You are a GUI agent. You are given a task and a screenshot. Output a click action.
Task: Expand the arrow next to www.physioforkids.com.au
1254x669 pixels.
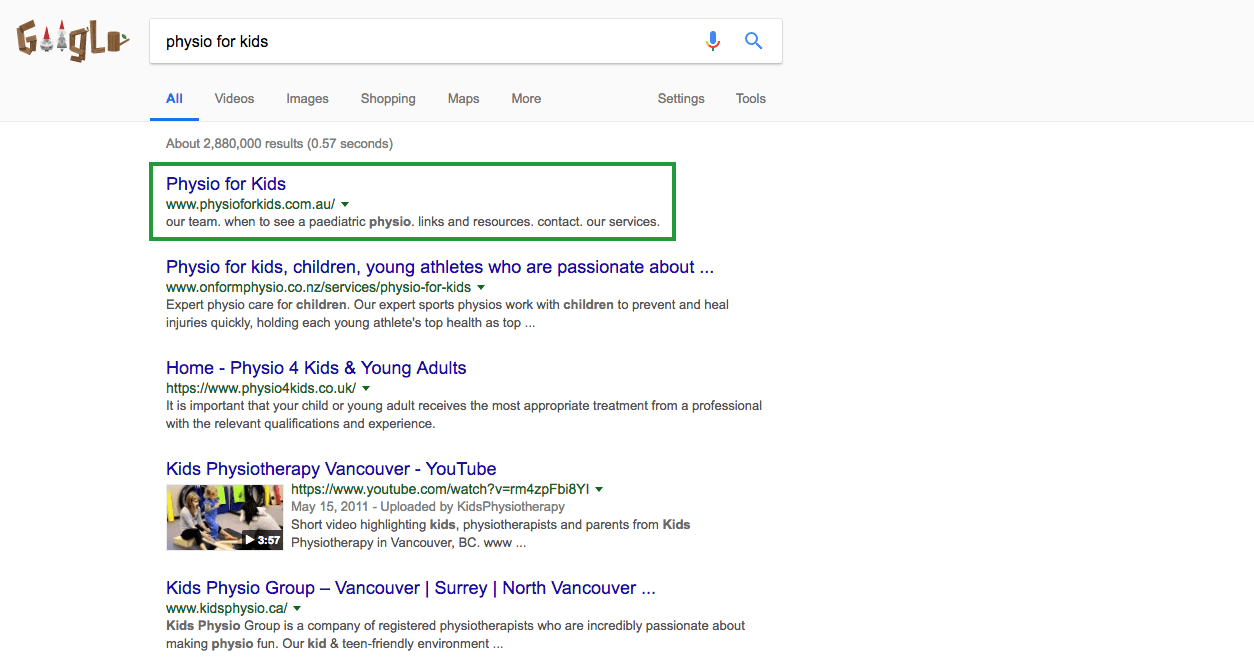(345, 204)
